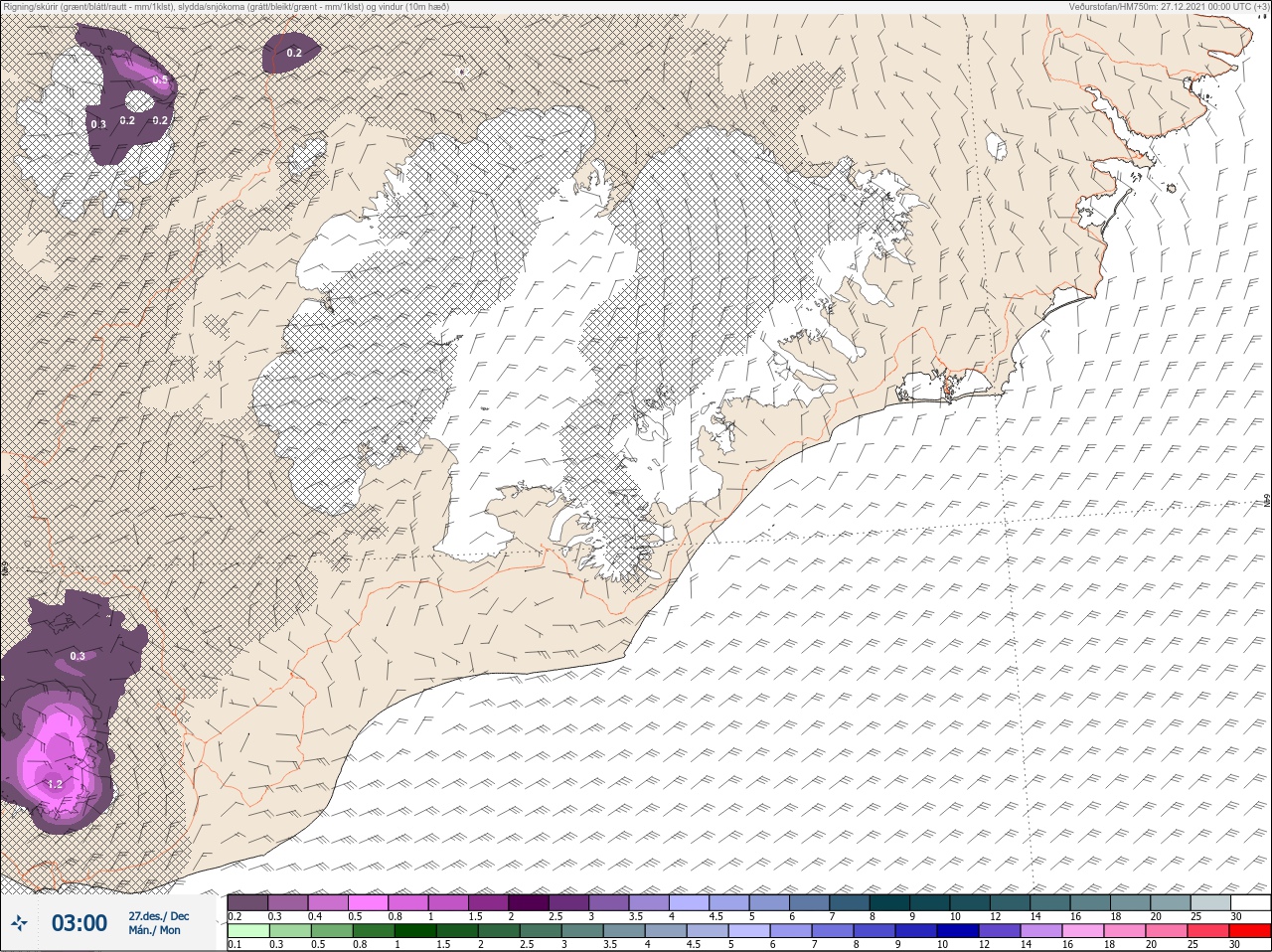
Task: Click the darkest purple upper swatch at 2
Action: tap(529, 902)
